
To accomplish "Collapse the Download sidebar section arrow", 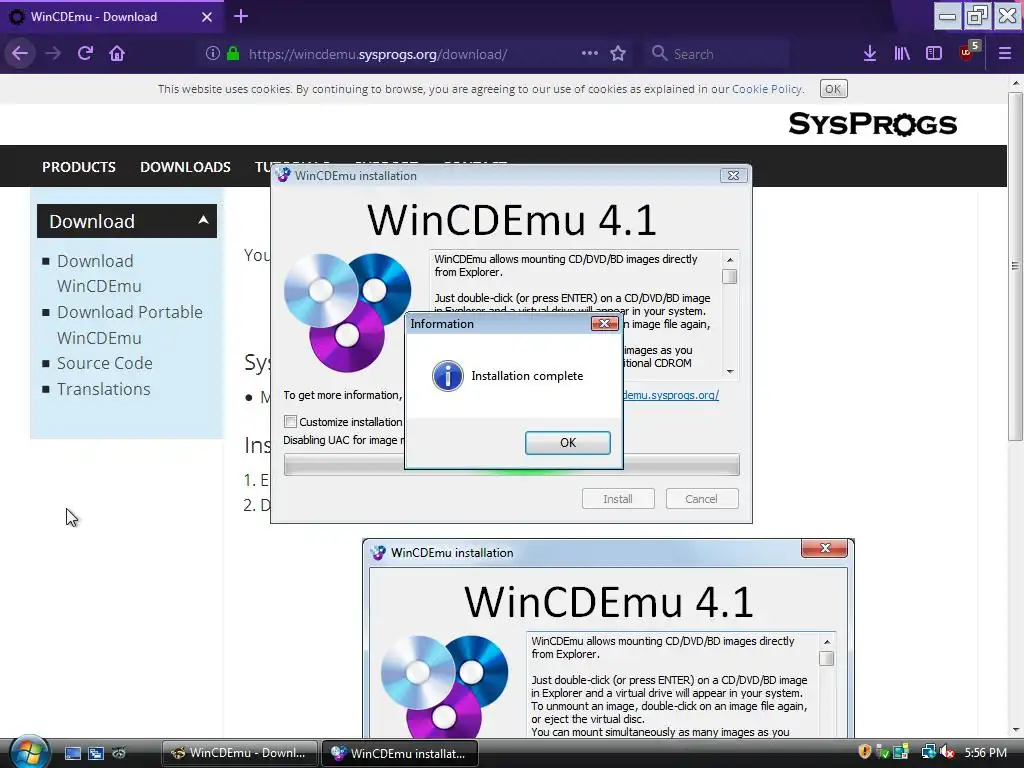I will coord(203,220).
